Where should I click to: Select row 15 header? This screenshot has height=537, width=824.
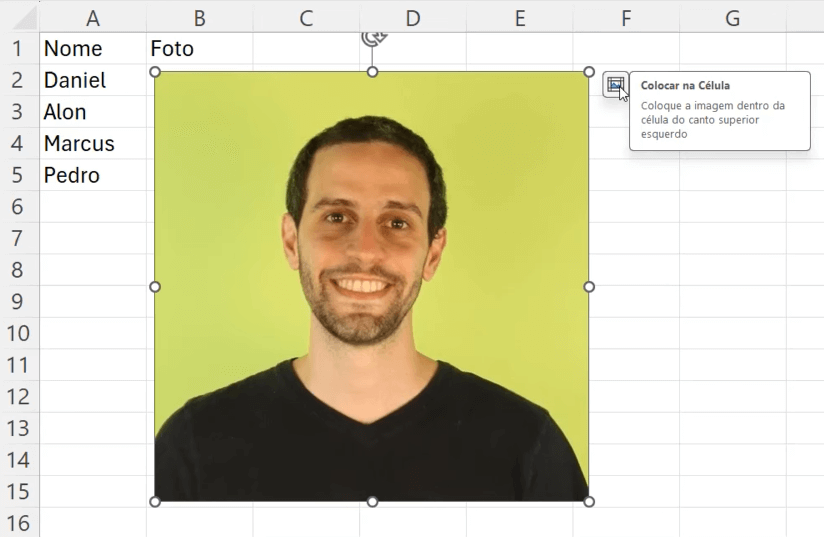tap(19, 491)
